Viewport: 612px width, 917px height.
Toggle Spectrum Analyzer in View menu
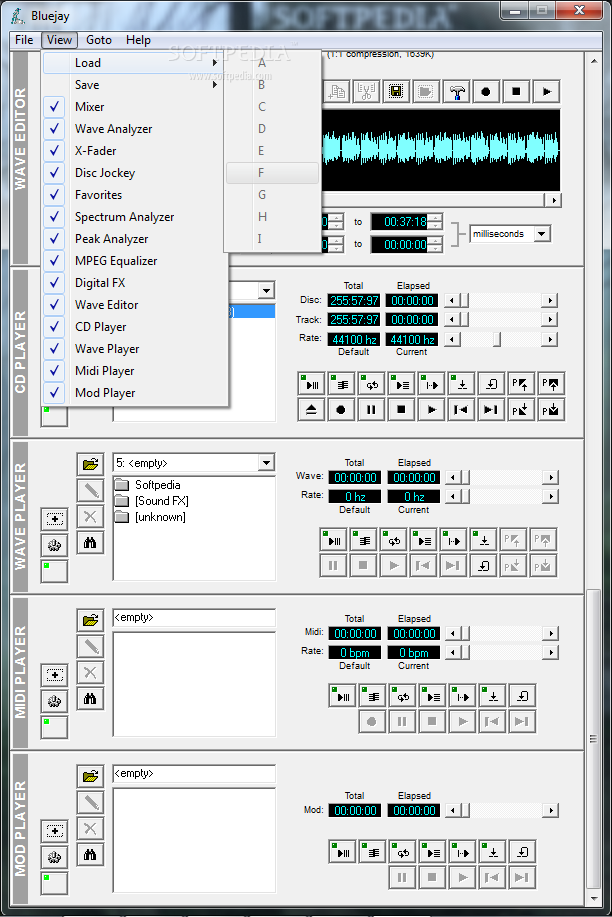pos(135,217)
